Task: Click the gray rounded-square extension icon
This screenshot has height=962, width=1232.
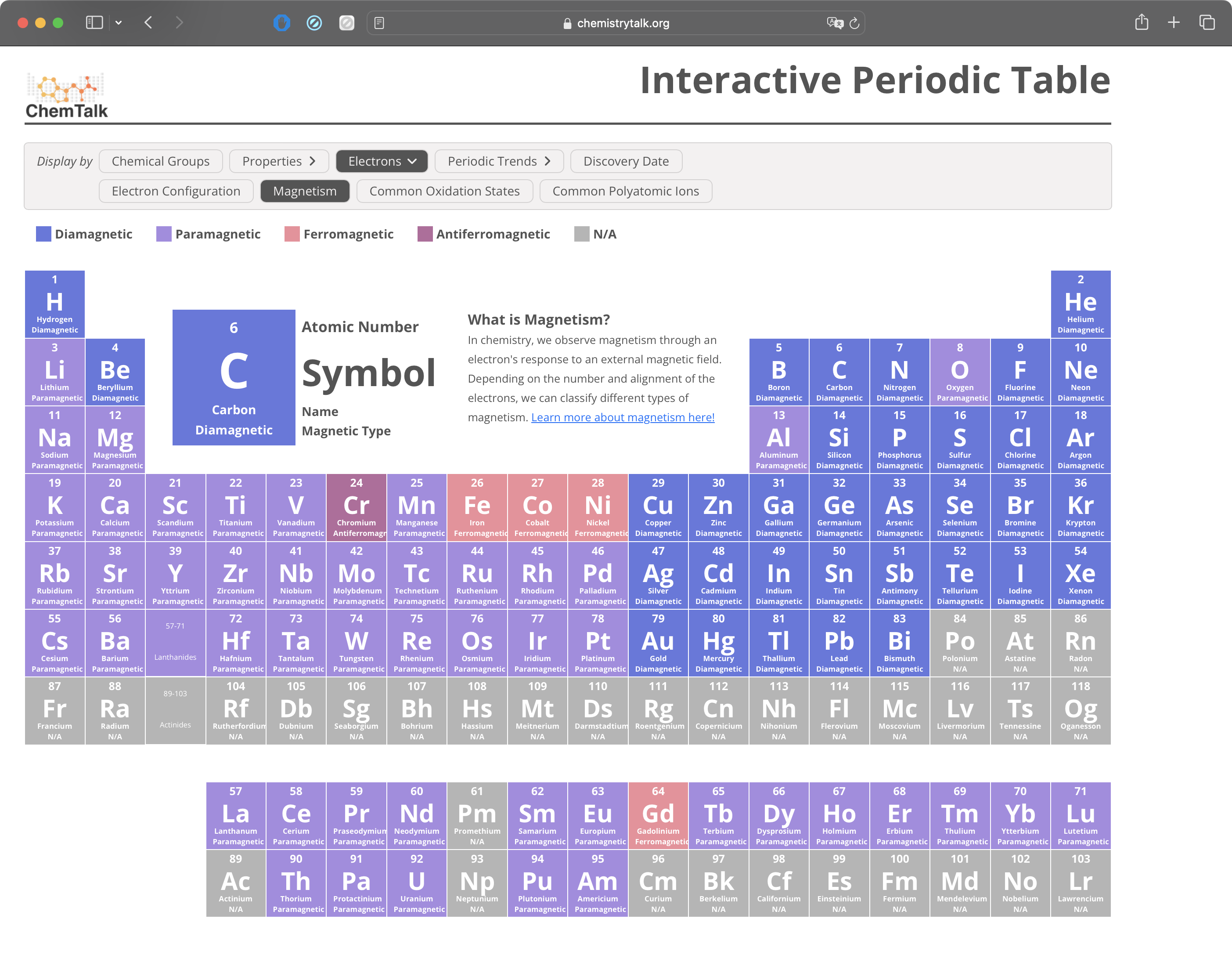Action: point(346,22)
